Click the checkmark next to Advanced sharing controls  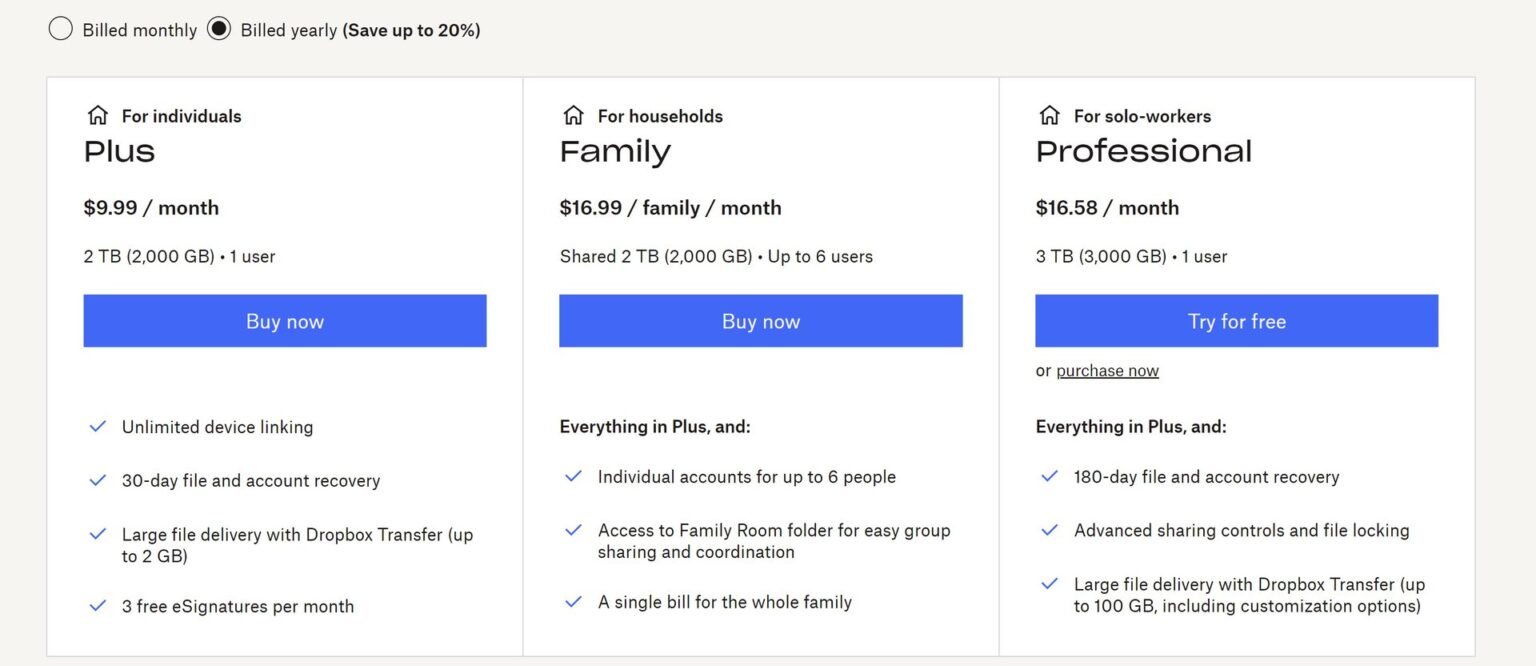tap(1049, 528)
